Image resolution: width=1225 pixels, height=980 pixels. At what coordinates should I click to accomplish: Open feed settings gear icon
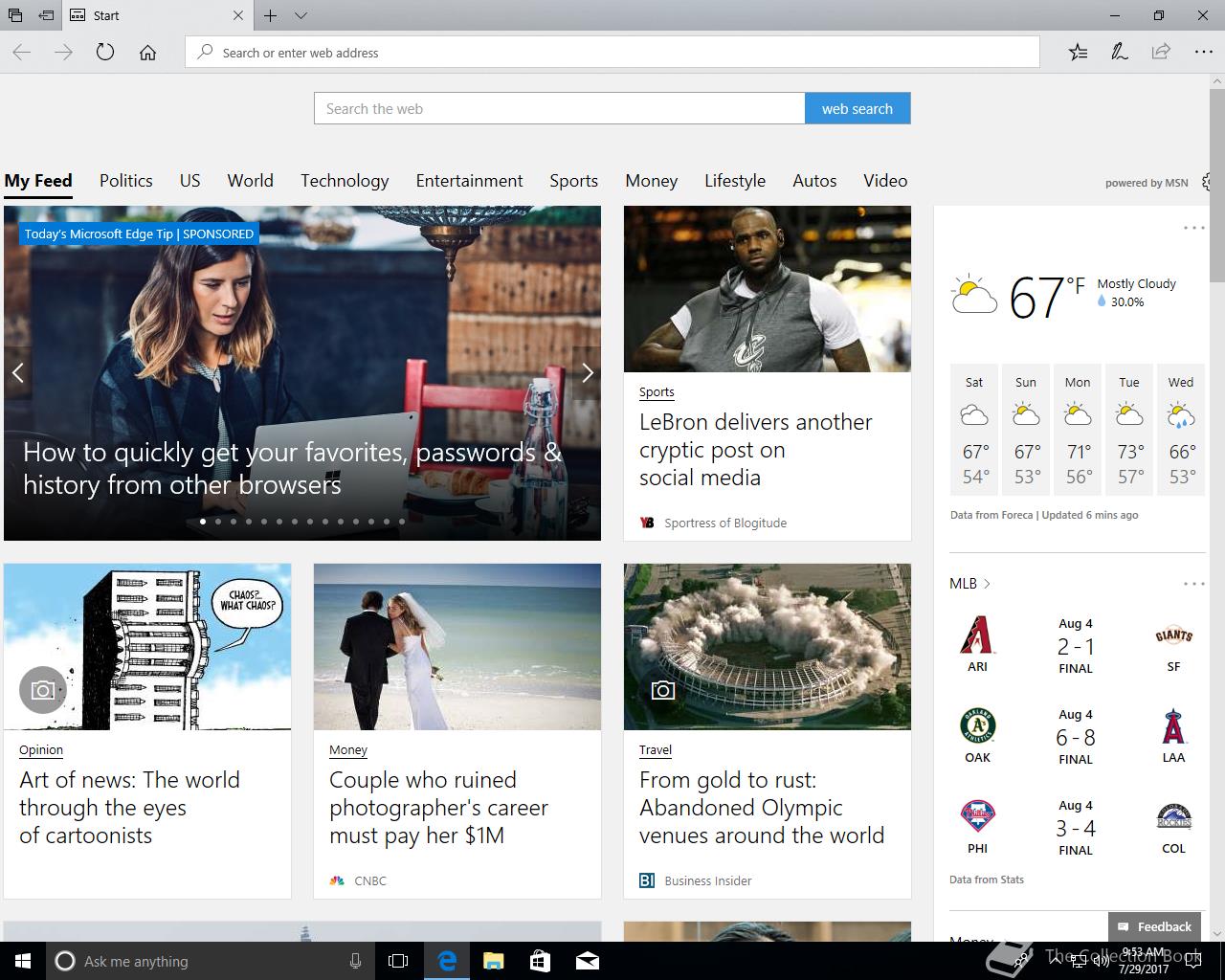[x=1208, y=182]
